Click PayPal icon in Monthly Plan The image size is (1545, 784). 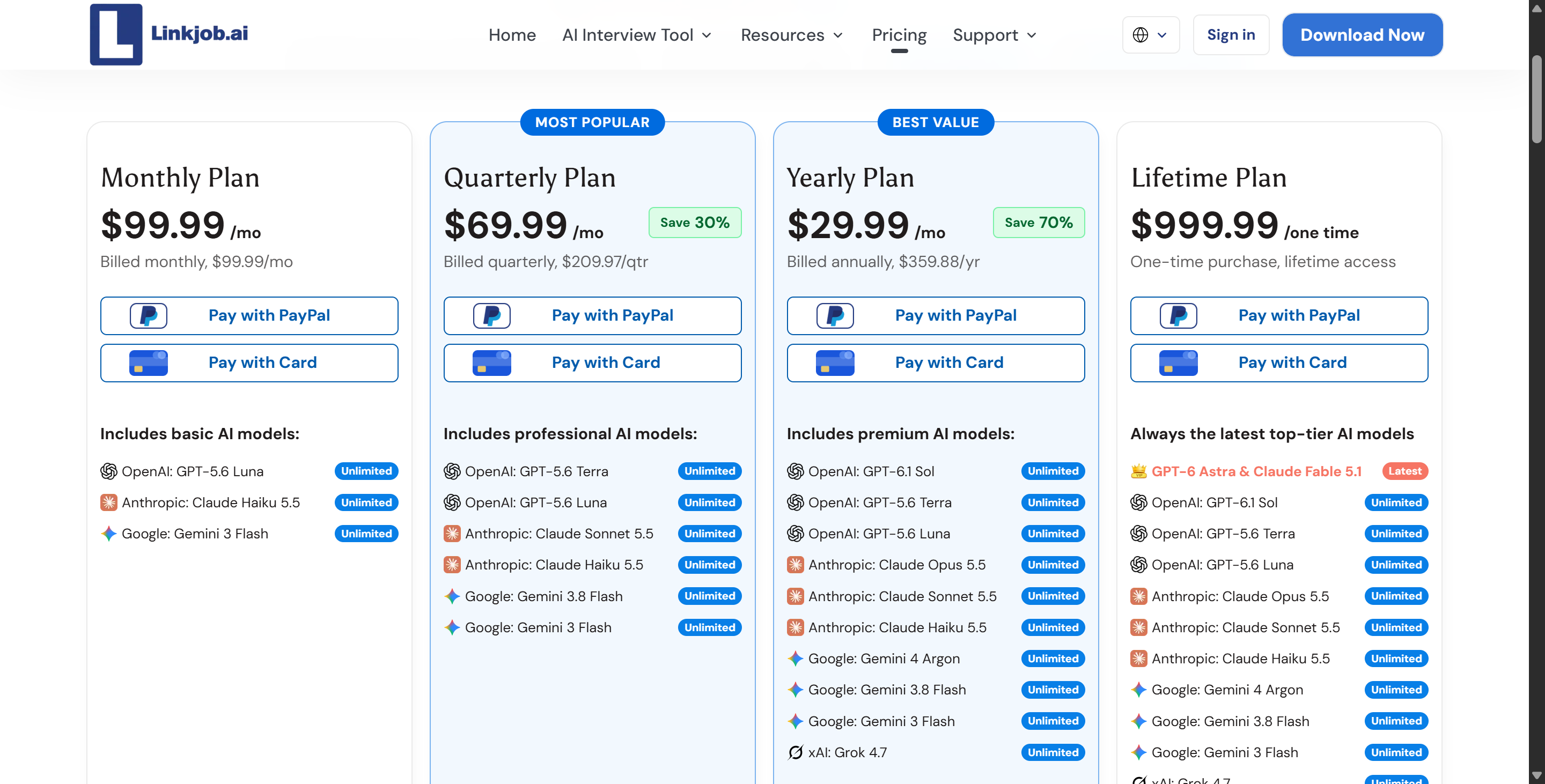148,316
